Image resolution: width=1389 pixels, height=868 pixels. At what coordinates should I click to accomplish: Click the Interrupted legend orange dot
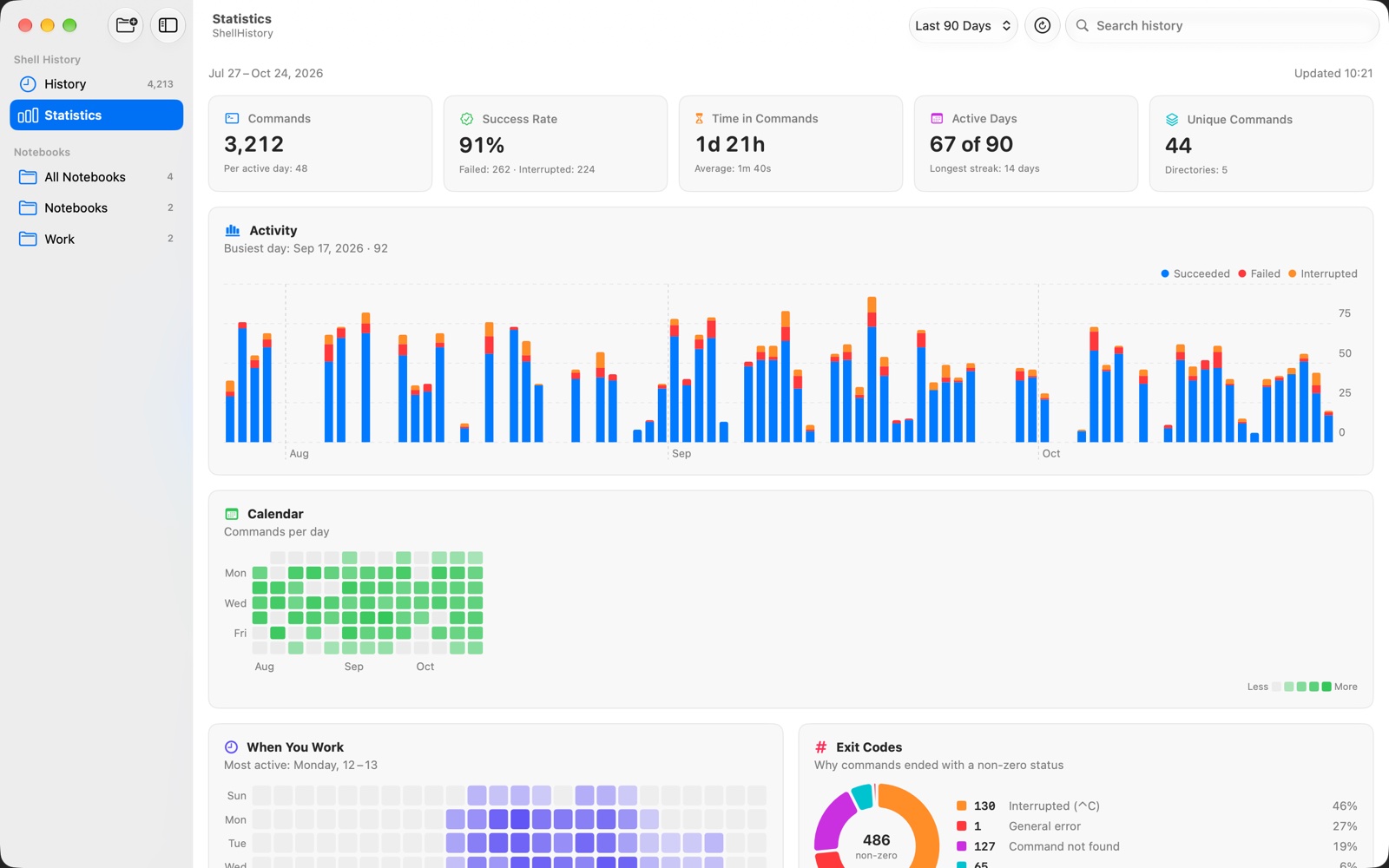pos(1293,273)
